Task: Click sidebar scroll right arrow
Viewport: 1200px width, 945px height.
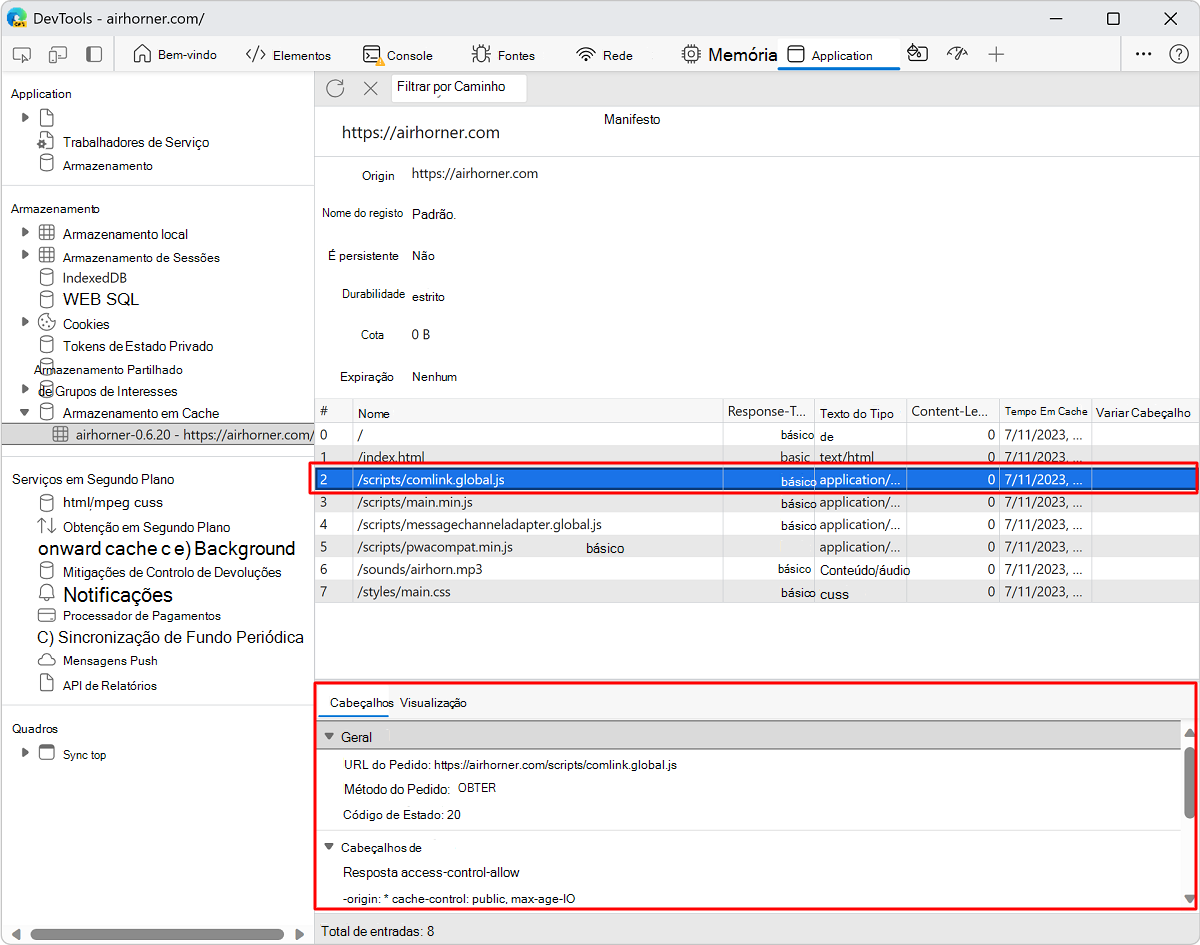Action: 301,934
